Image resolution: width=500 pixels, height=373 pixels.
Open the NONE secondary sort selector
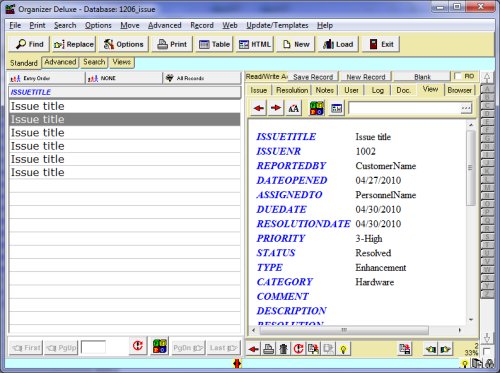tap(124, 78)
